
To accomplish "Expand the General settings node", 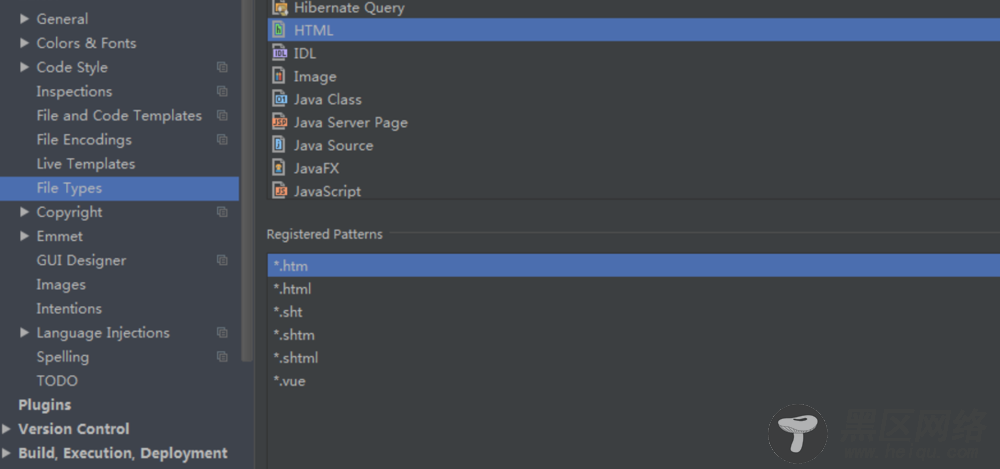I will click(x=24, y=19).
